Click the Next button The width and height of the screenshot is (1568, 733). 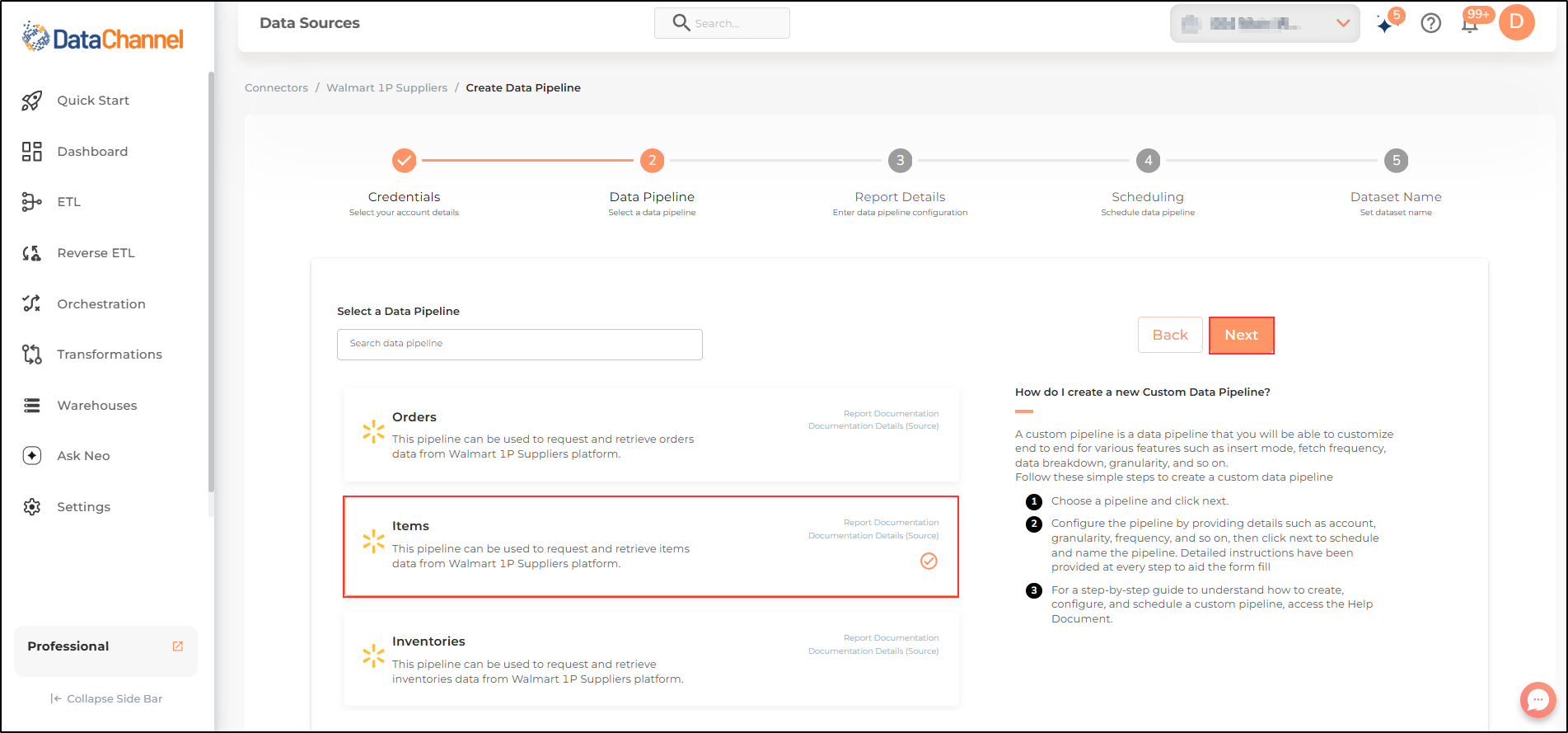click(x=1241, y=336)
